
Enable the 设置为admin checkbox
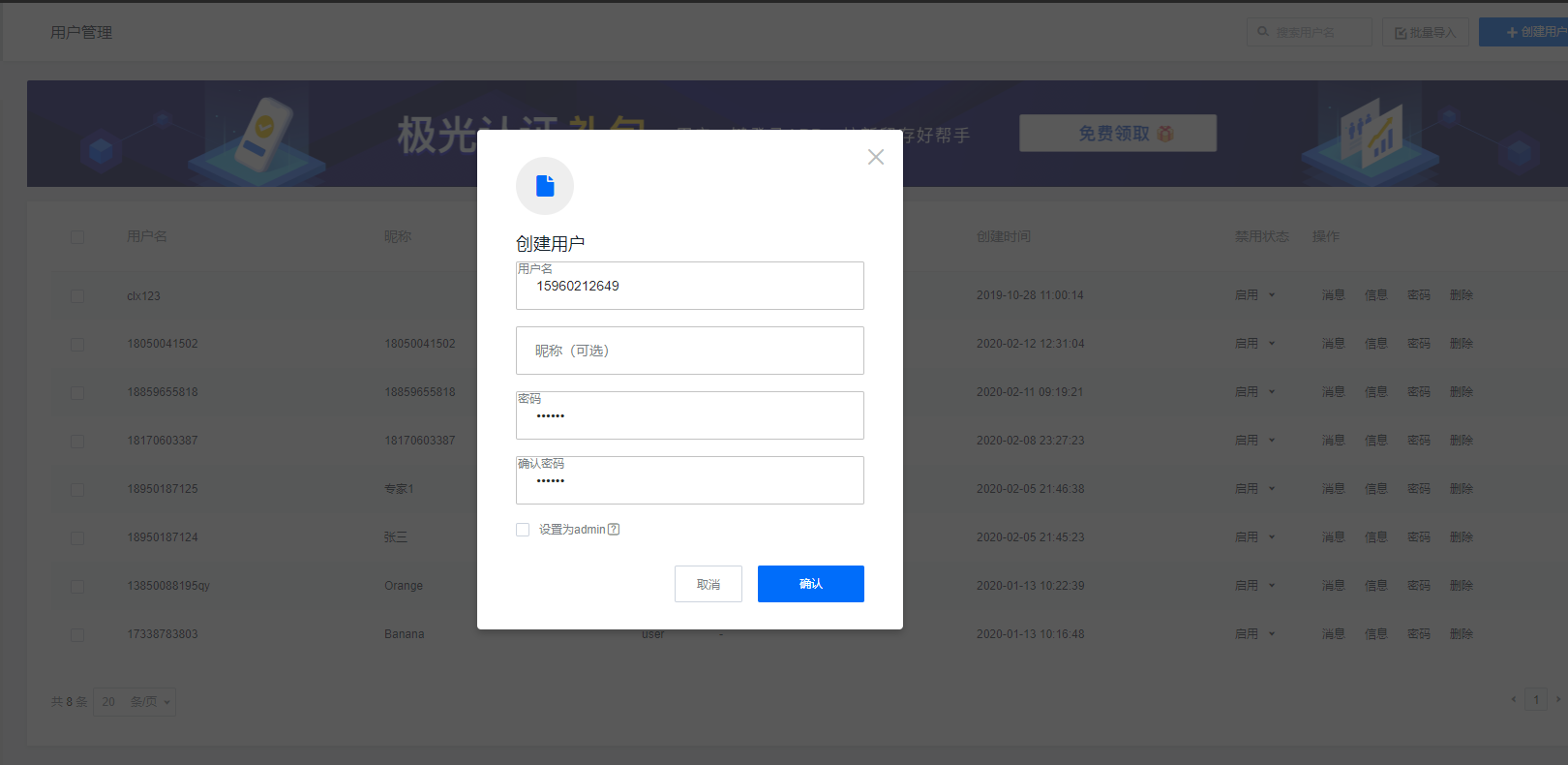pos(523,530)
